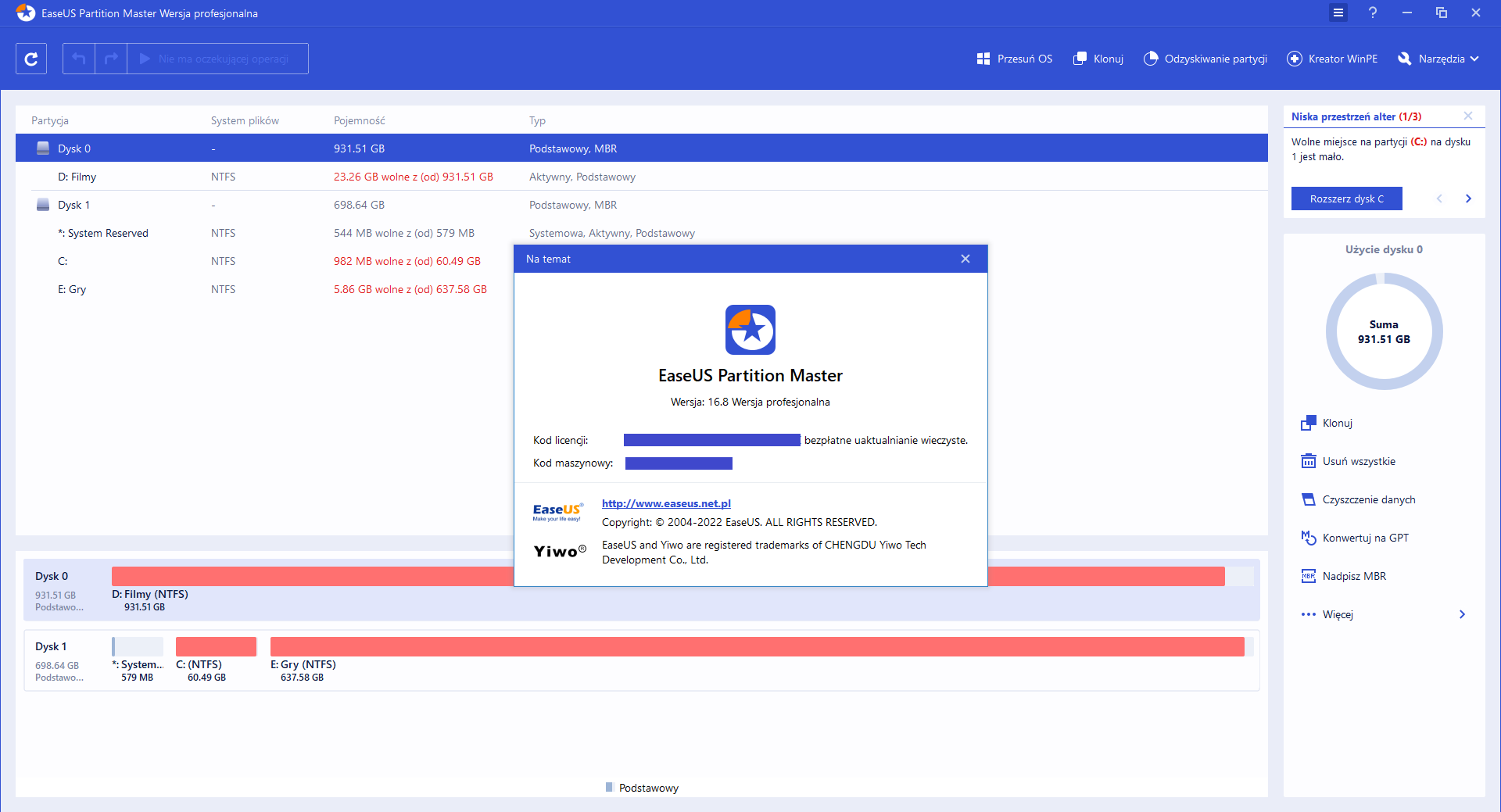Click the redo arrow in toolbar
Viewport: 1501px width, 812px height.
point(111,59)
